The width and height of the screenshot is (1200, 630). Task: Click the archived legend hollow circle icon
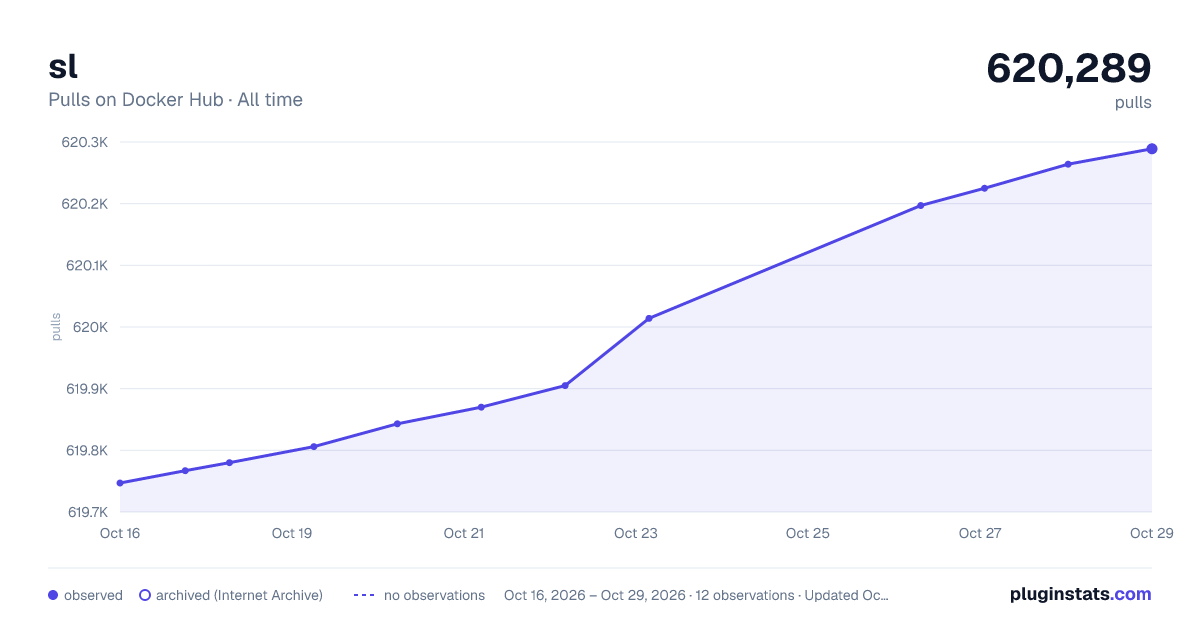(x=144, y=595)
